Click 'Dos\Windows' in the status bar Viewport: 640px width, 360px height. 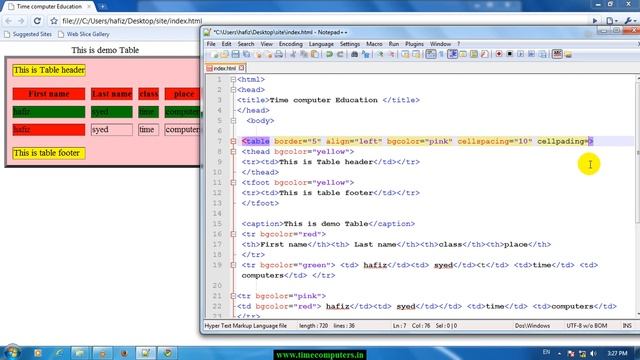click(532, 326)
